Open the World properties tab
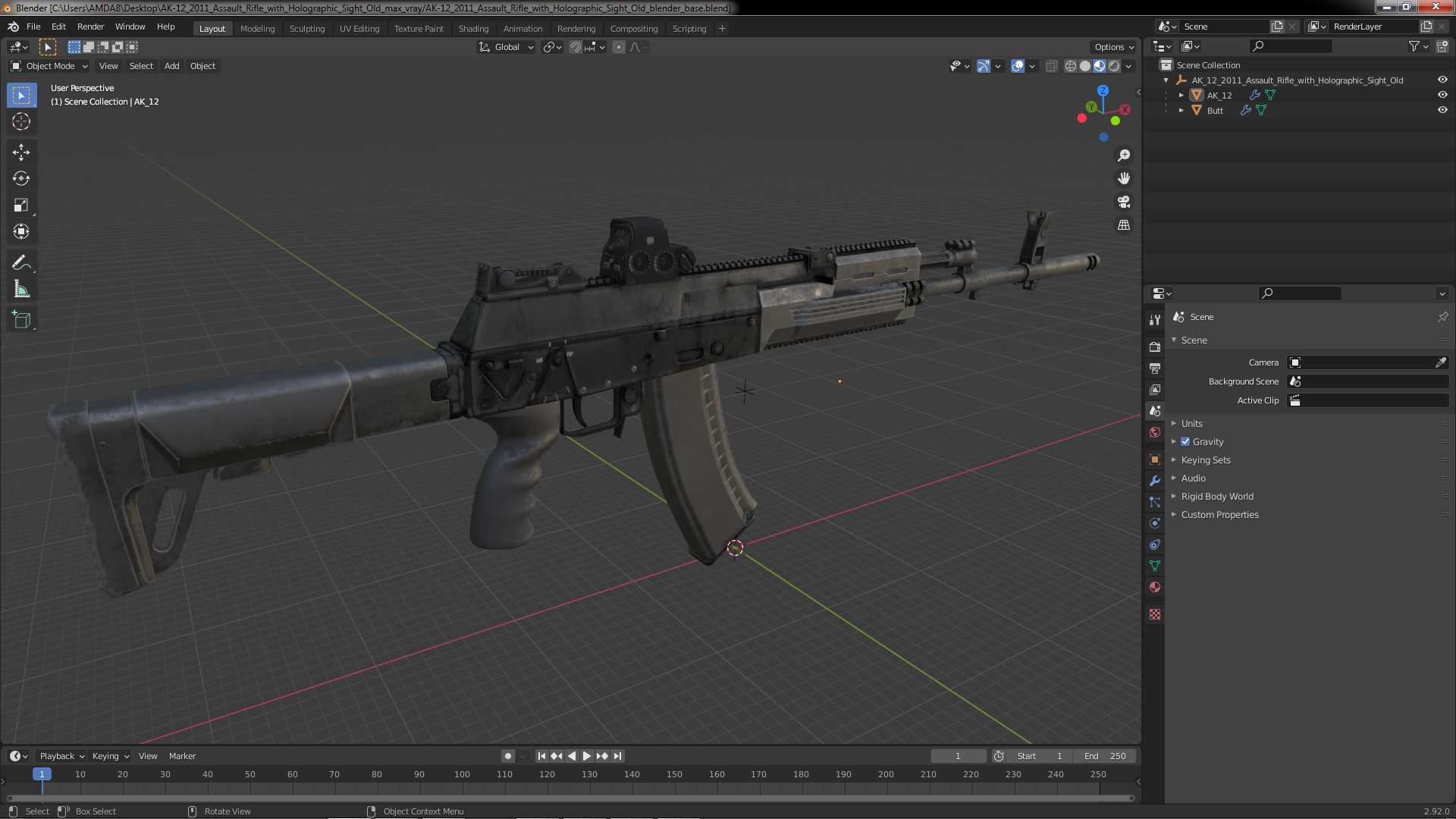 [x=1154, y=432]
